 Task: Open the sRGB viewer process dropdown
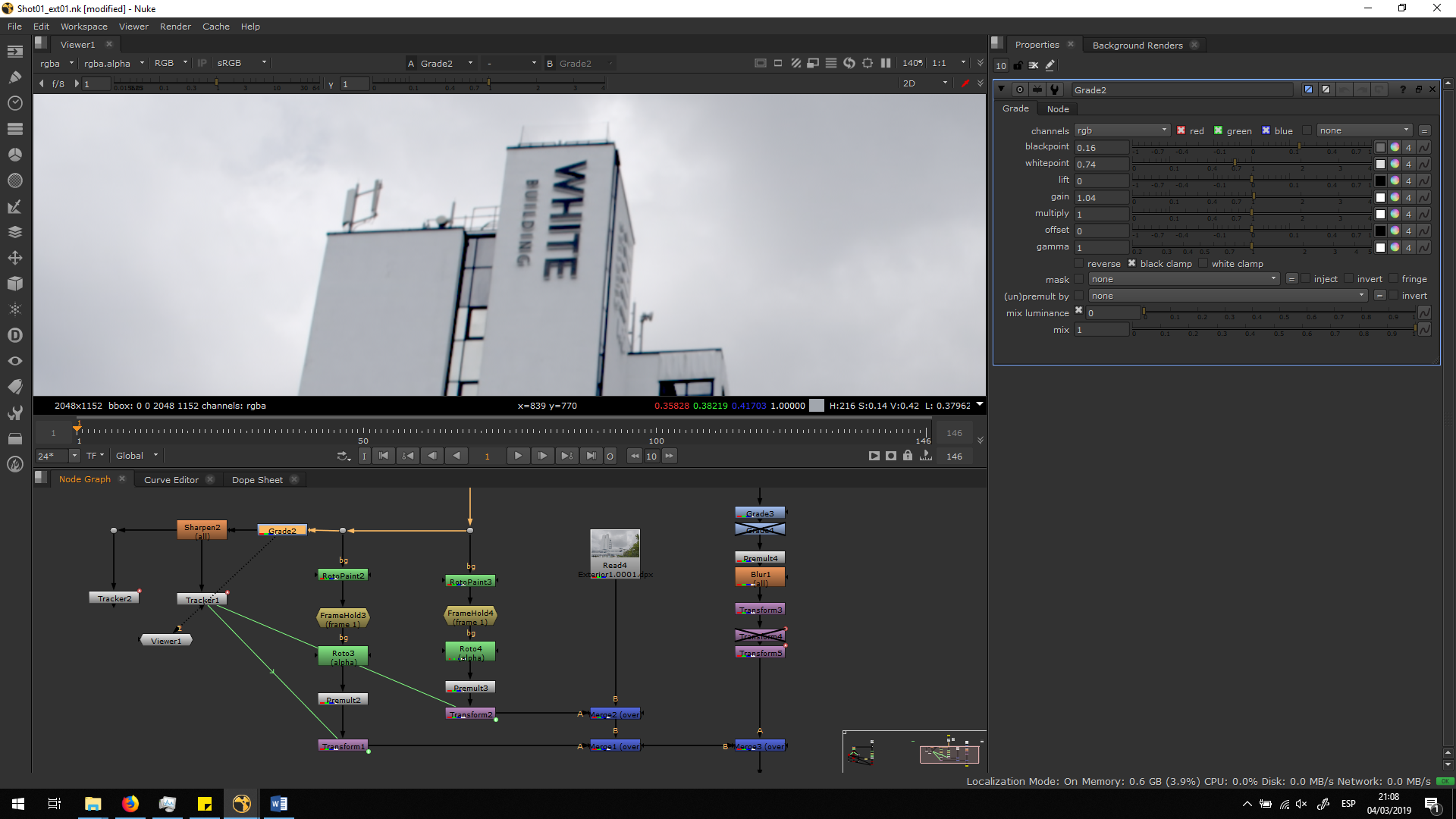pyautogui.click(x=241, y=63)
